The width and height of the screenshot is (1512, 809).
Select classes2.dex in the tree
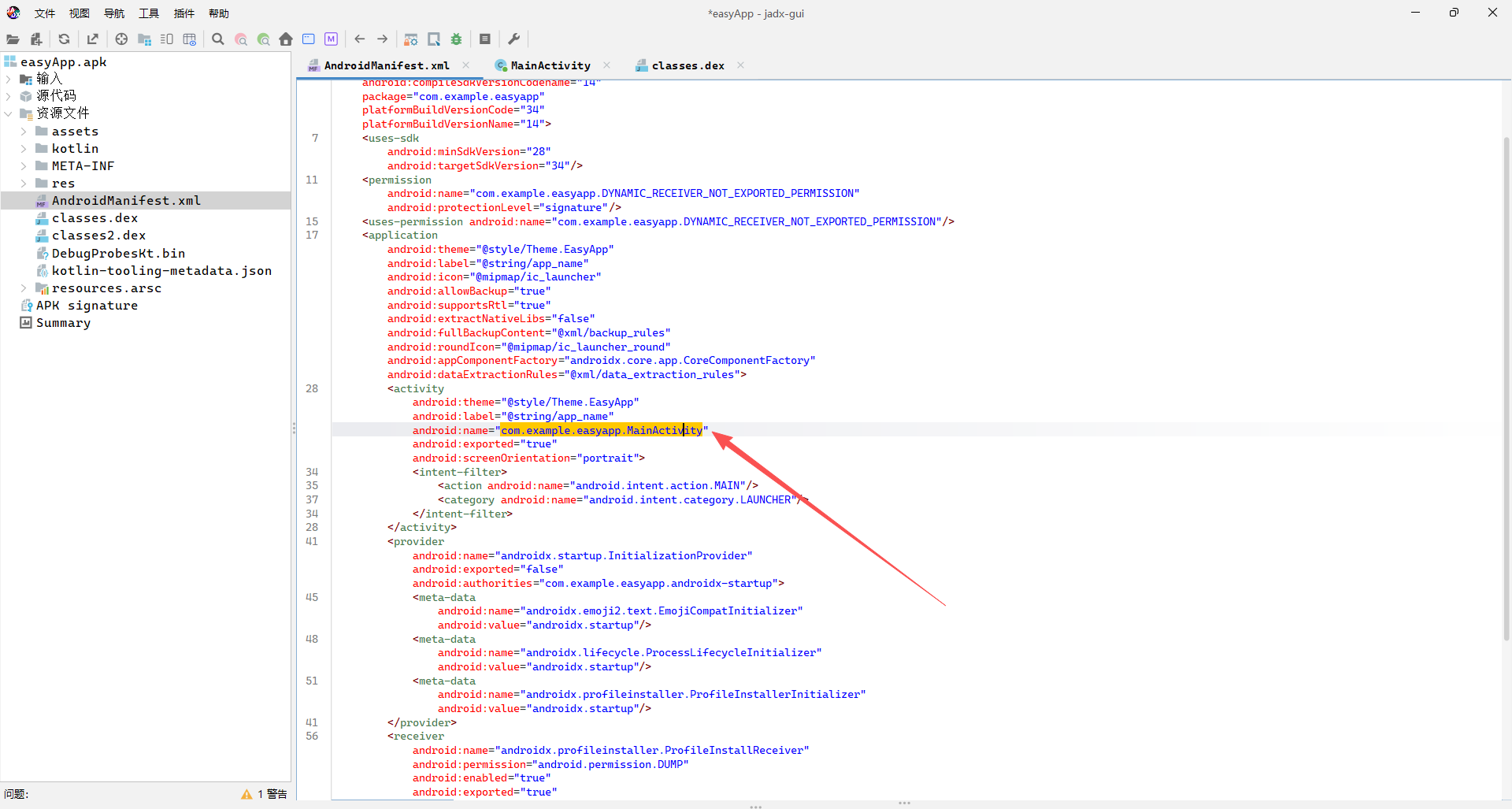(98, 236)
